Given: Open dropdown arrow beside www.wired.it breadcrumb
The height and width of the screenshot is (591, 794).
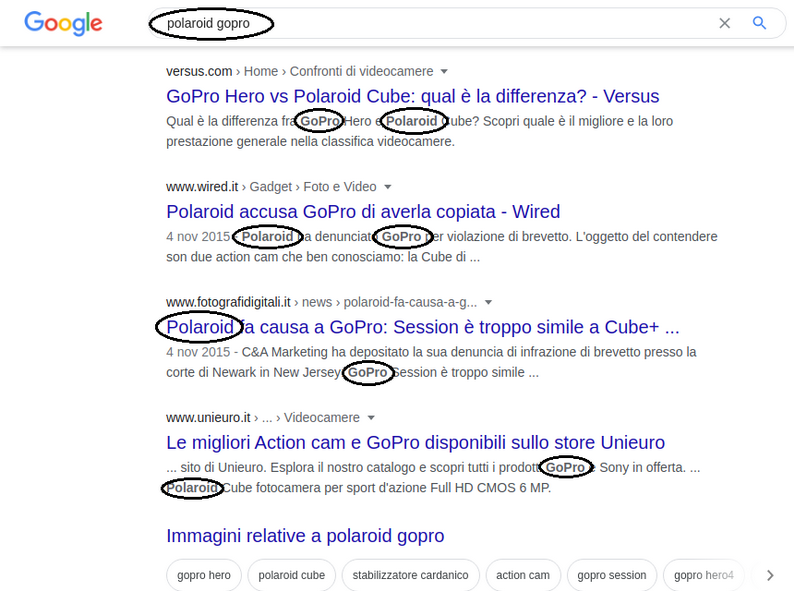Looking at the screenshot, I should 388,187.
